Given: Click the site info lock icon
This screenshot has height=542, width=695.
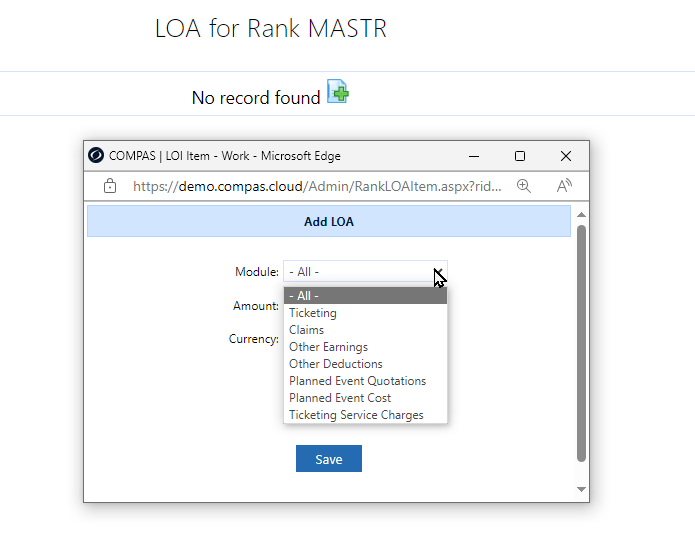Looking at the screenshot, I should click(110, 186).
